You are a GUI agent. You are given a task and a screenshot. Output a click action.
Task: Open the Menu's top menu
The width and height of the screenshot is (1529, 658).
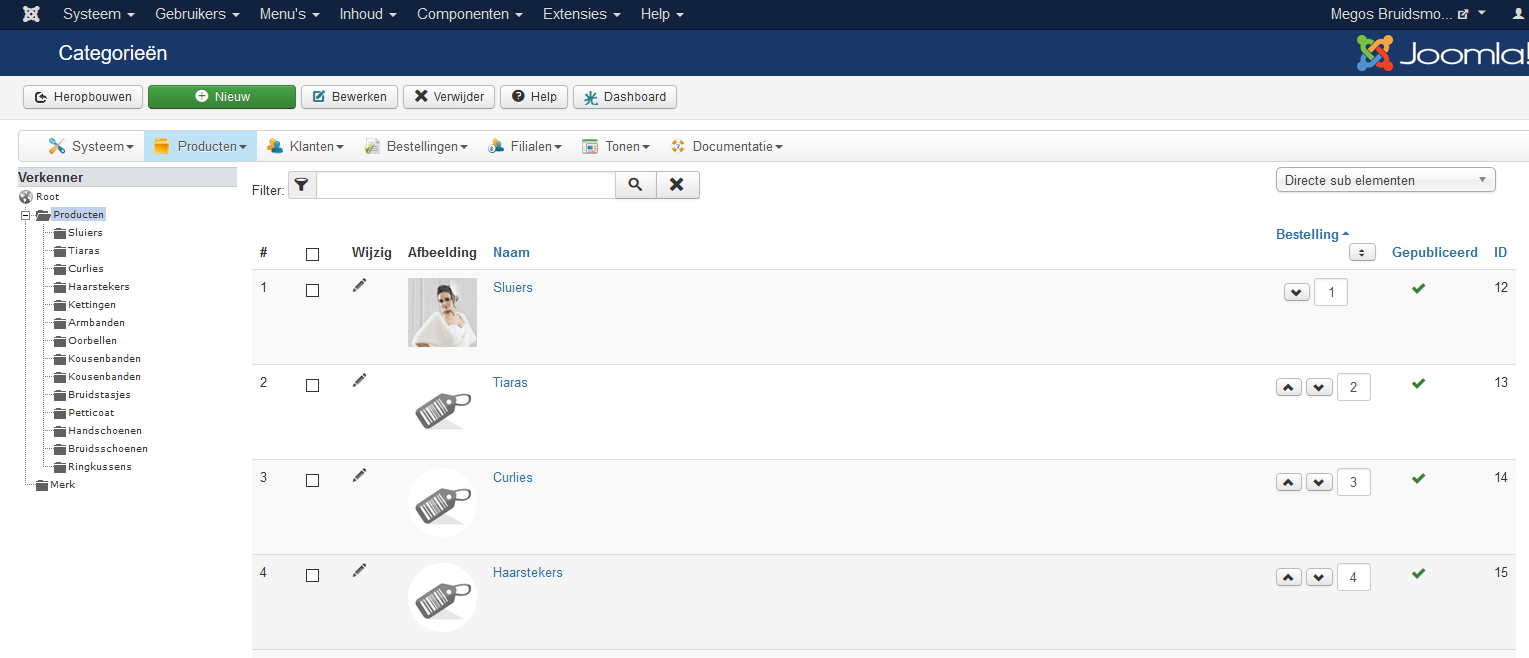point(289,14)
